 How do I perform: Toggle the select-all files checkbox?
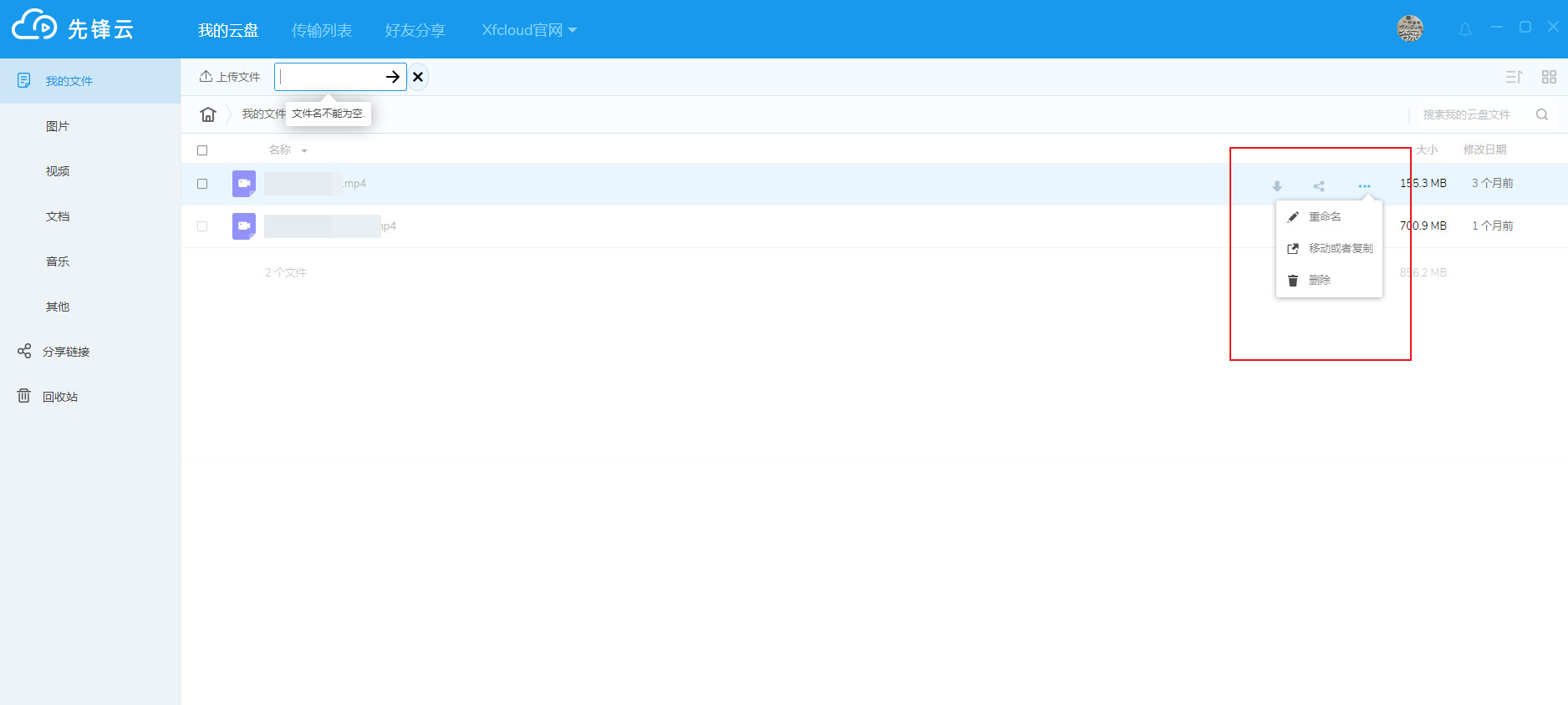[x=202, y=150]
